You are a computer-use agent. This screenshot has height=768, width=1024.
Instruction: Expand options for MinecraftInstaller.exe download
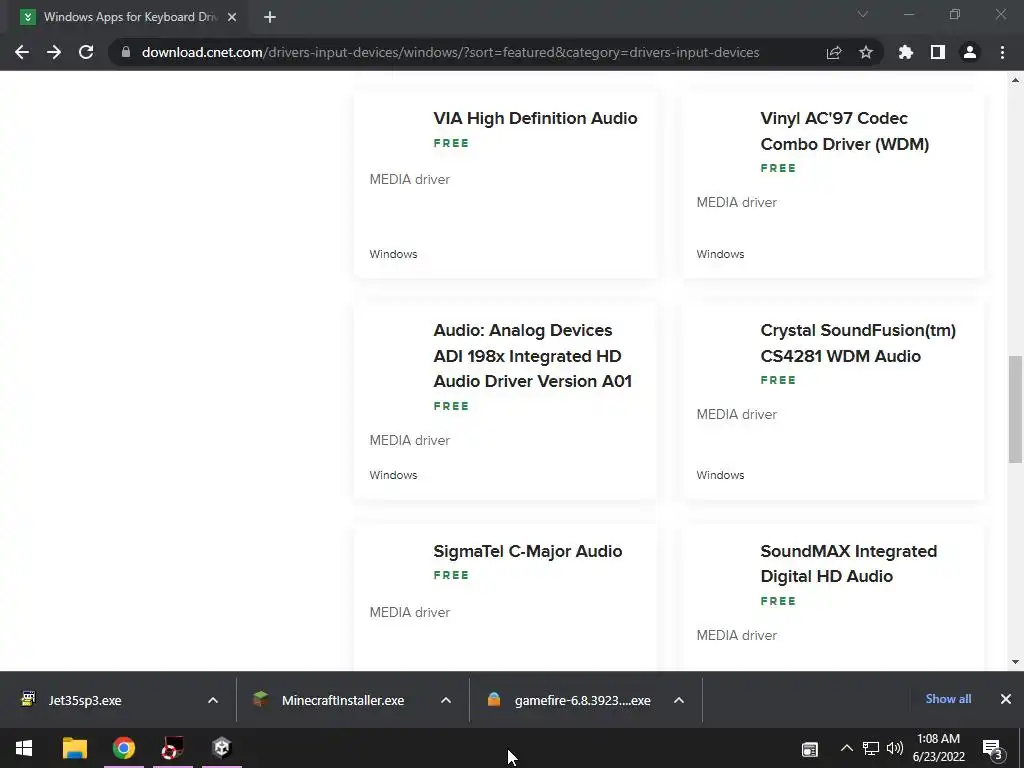click(446, 700)
